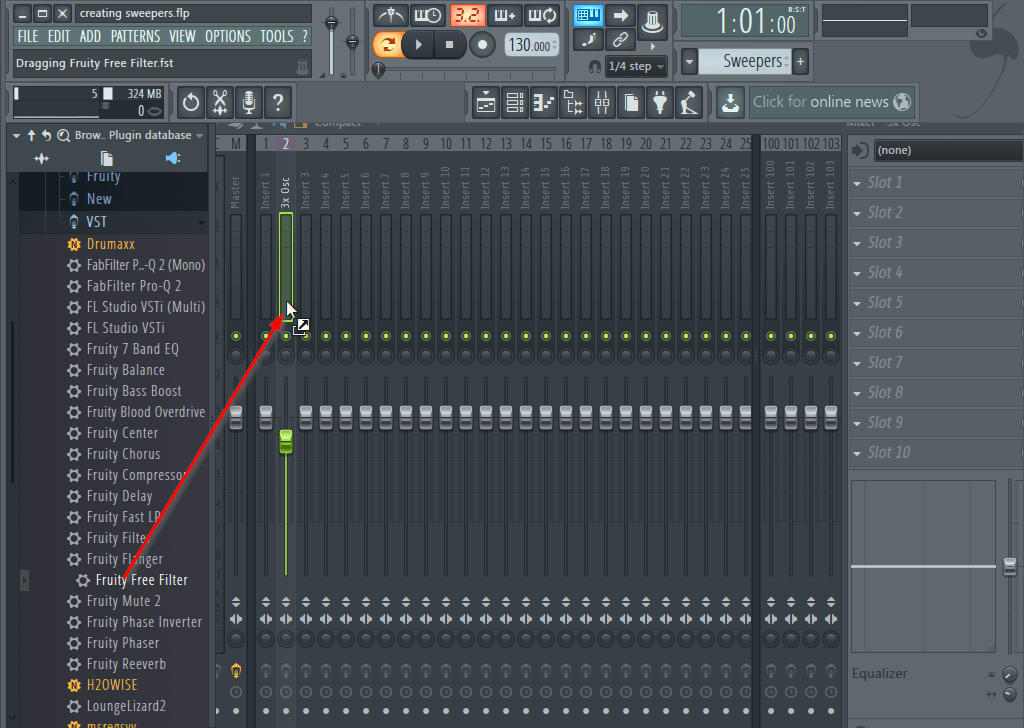This screenshot has width=1024, height=728.
Task: Select Drumaxx in the plugin list
Action: [110, 244]
